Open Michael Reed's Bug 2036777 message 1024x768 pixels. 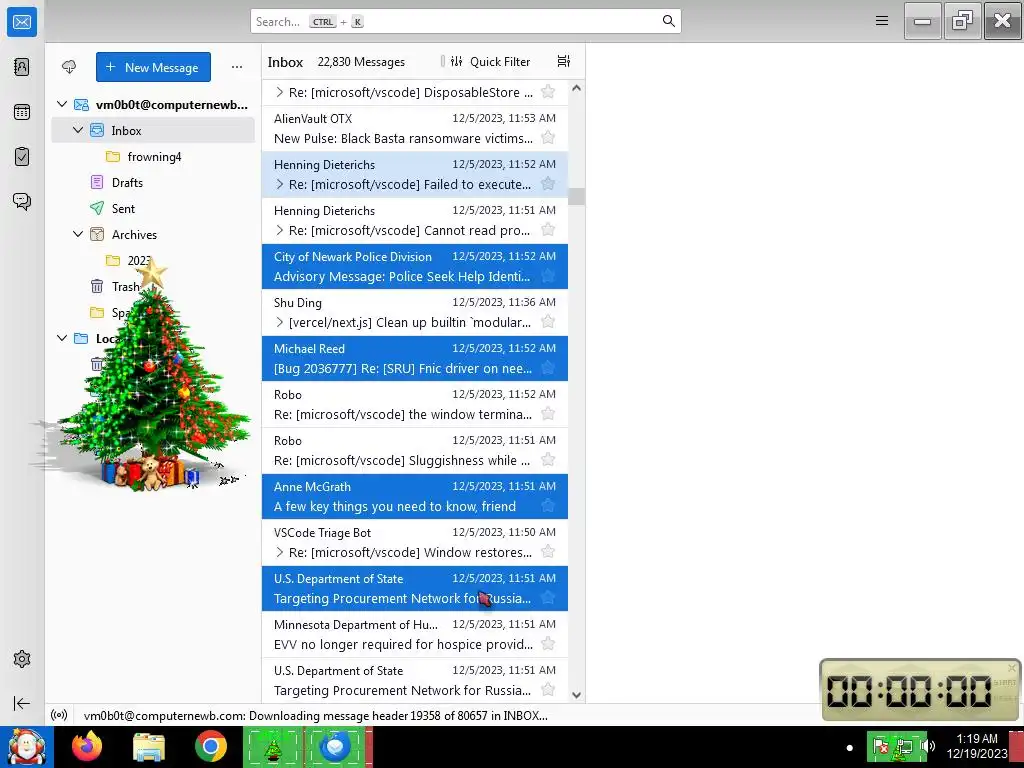415,359
